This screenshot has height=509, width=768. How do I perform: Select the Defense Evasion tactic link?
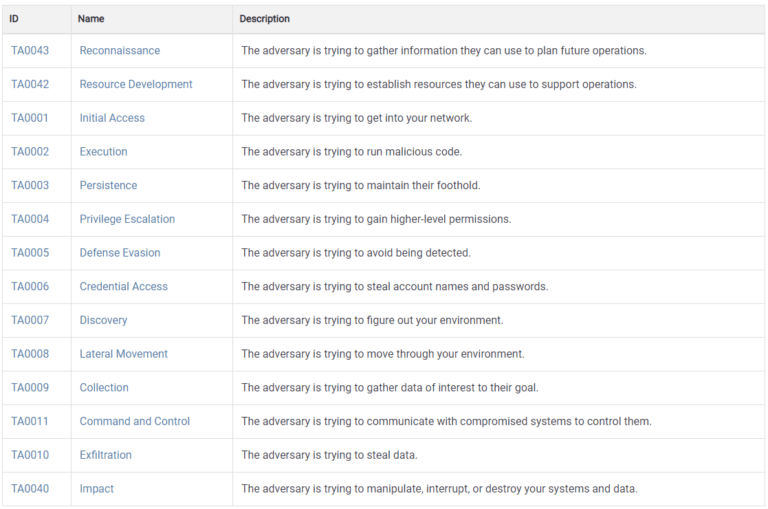(x=120, y=253)
